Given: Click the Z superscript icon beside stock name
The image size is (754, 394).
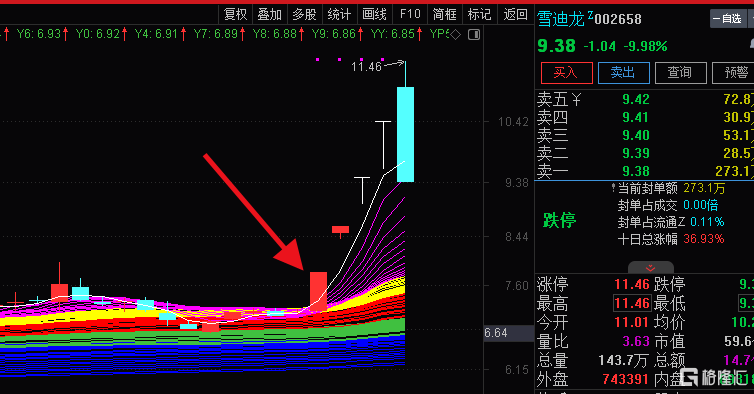Looking at the screenshot, I should pyautogui.click(x=590, y=15).
